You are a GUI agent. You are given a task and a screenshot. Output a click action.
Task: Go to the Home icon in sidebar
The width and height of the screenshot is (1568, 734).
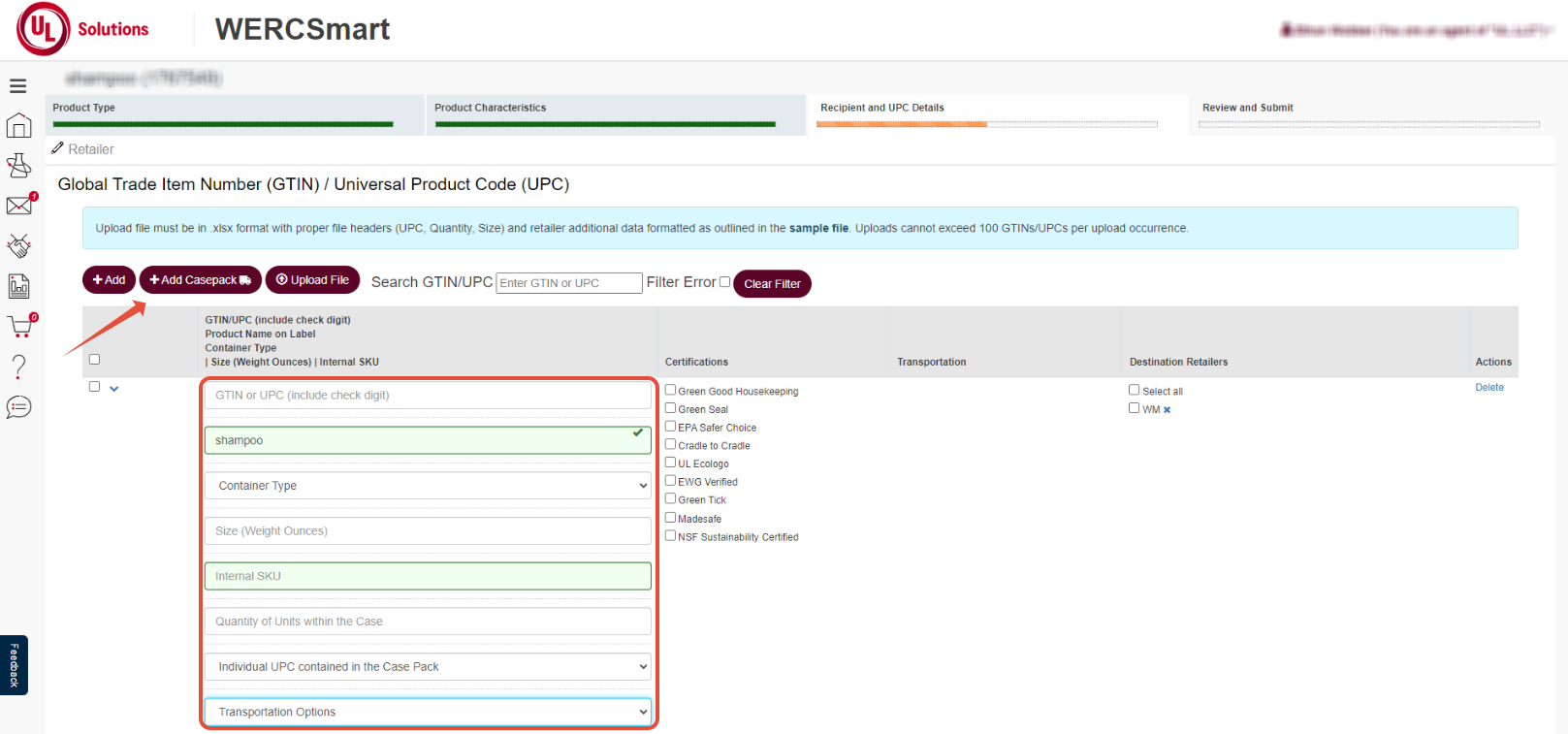point(18,125)
